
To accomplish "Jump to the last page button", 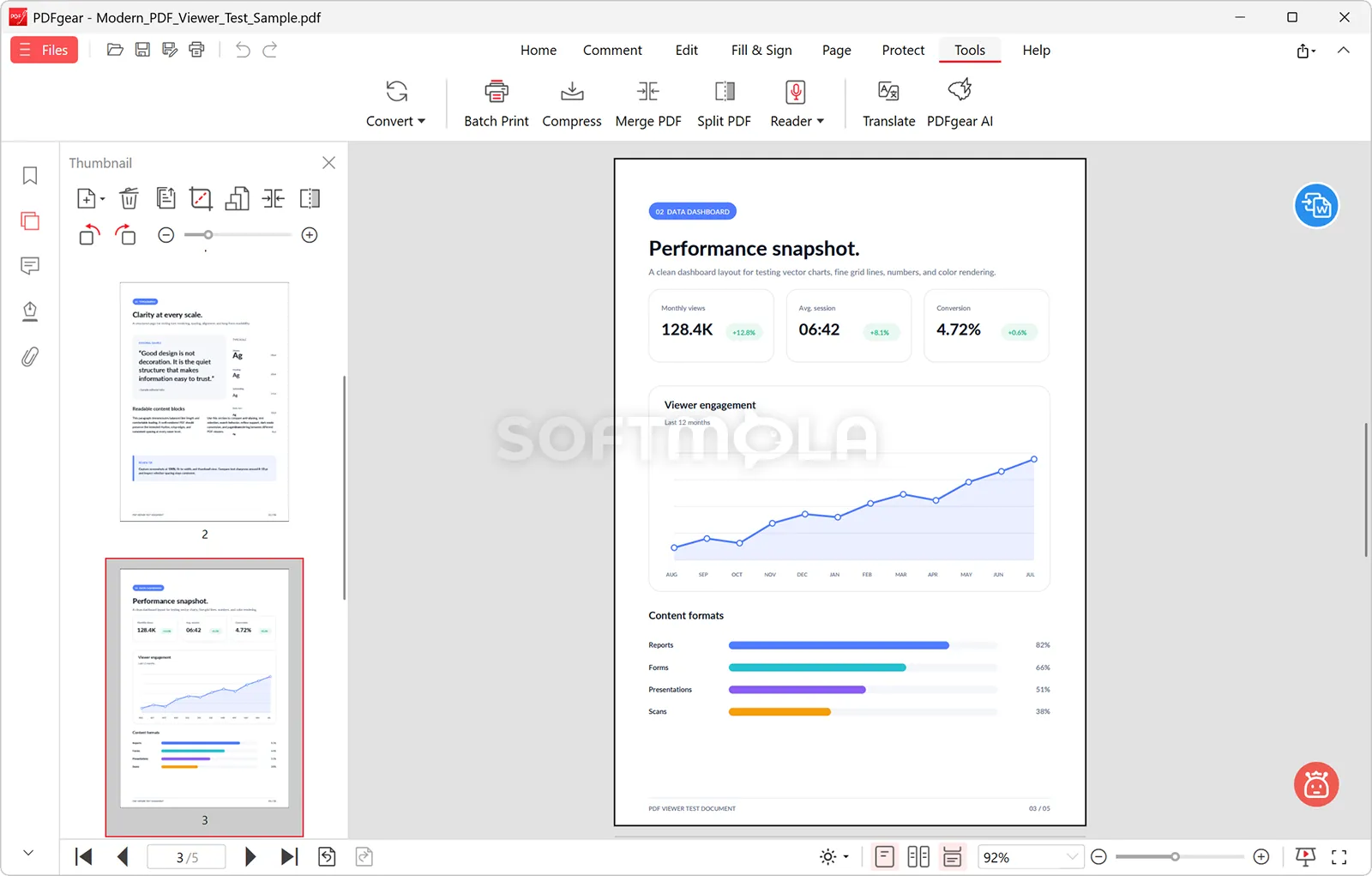I will coord(289,856).
